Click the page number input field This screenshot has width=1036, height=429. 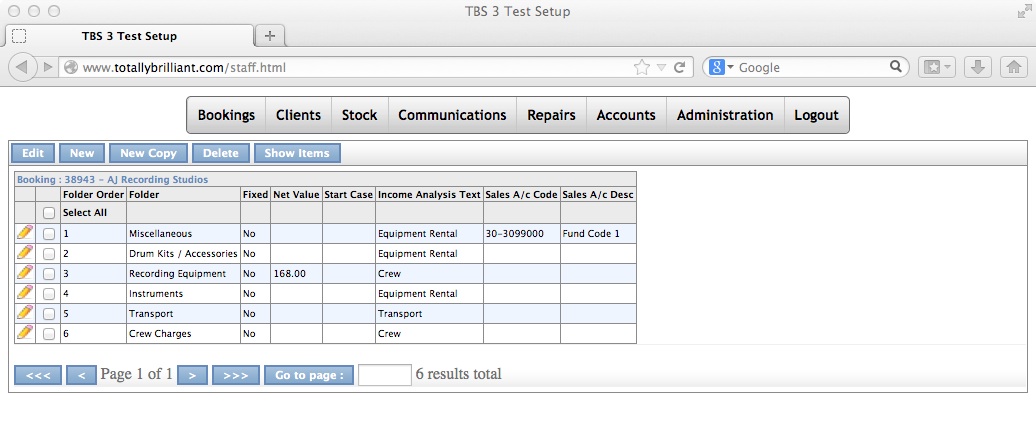(x=385, y=375)
